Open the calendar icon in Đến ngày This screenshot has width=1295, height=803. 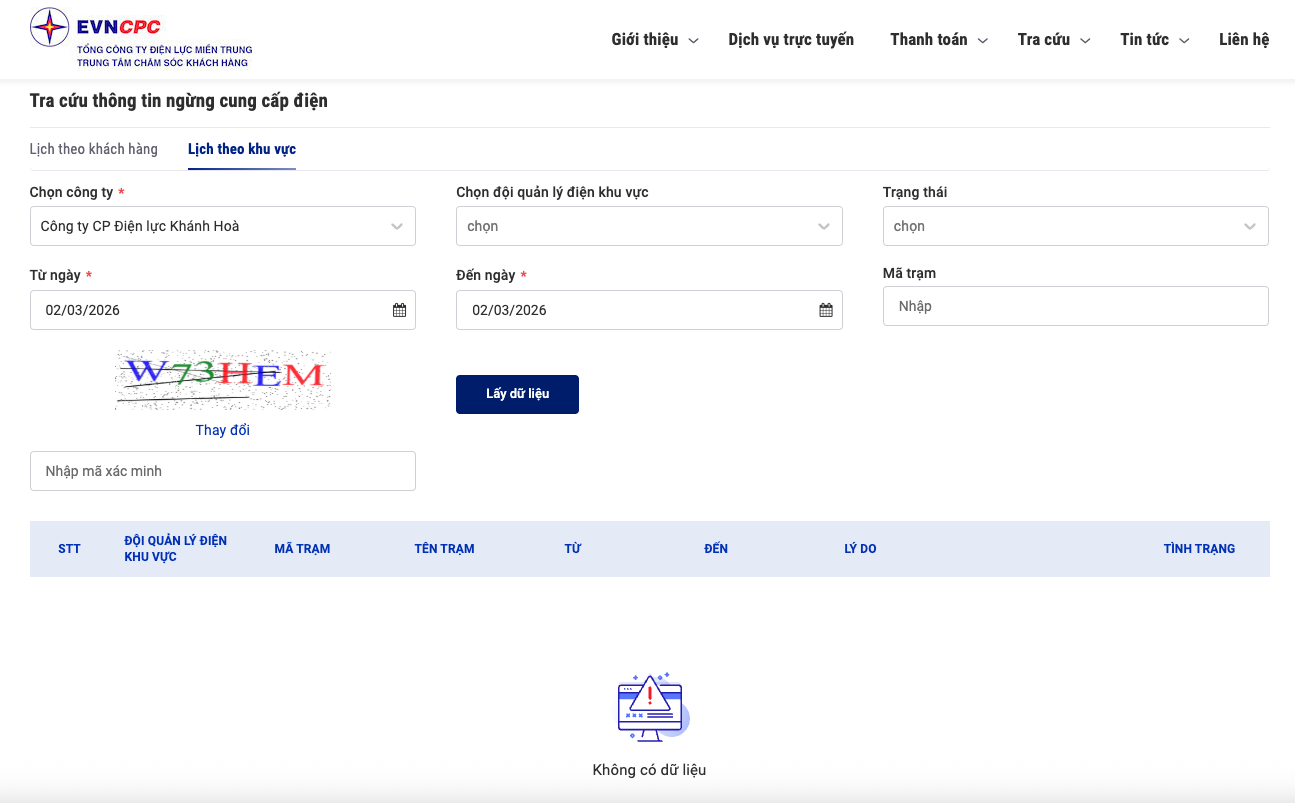(x=826, y=310)
